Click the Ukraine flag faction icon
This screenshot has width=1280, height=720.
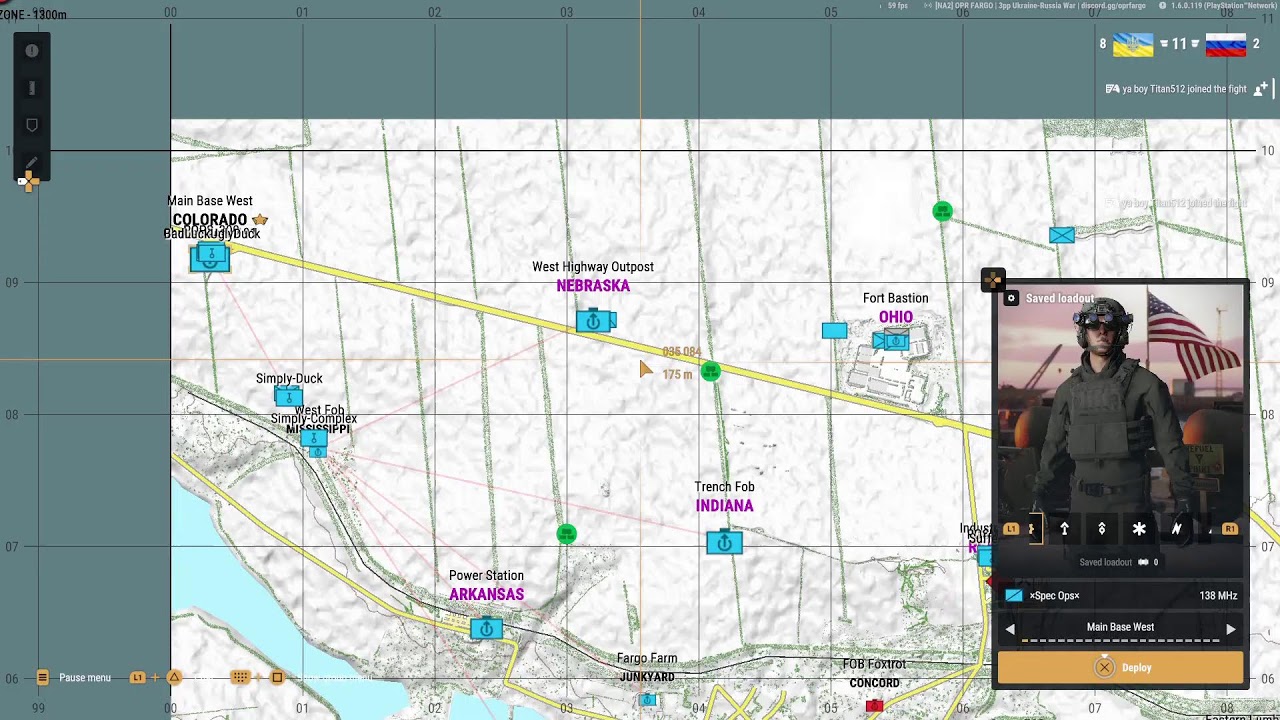point(1132,44)
